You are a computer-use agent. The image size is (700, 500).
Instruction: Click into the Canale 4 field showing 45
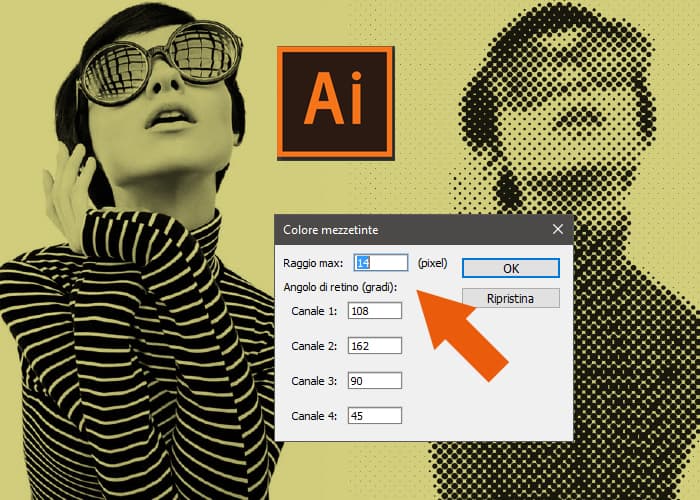375,416
